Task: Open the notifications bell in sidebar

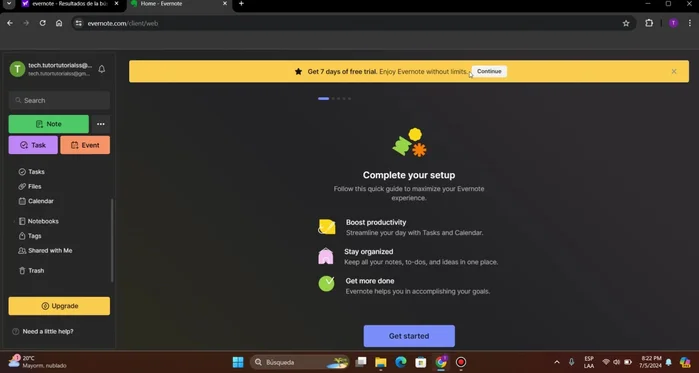Action: click(x=102, y=69)
